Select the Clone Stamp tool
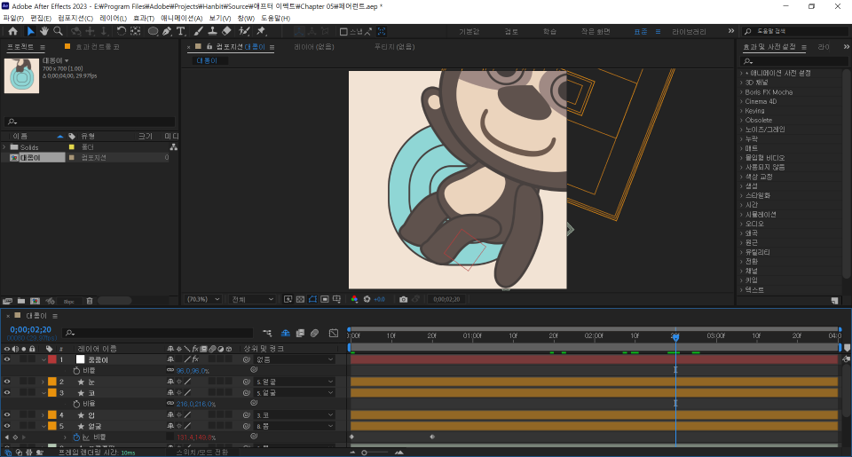The image size is (852, 457). 212,32
